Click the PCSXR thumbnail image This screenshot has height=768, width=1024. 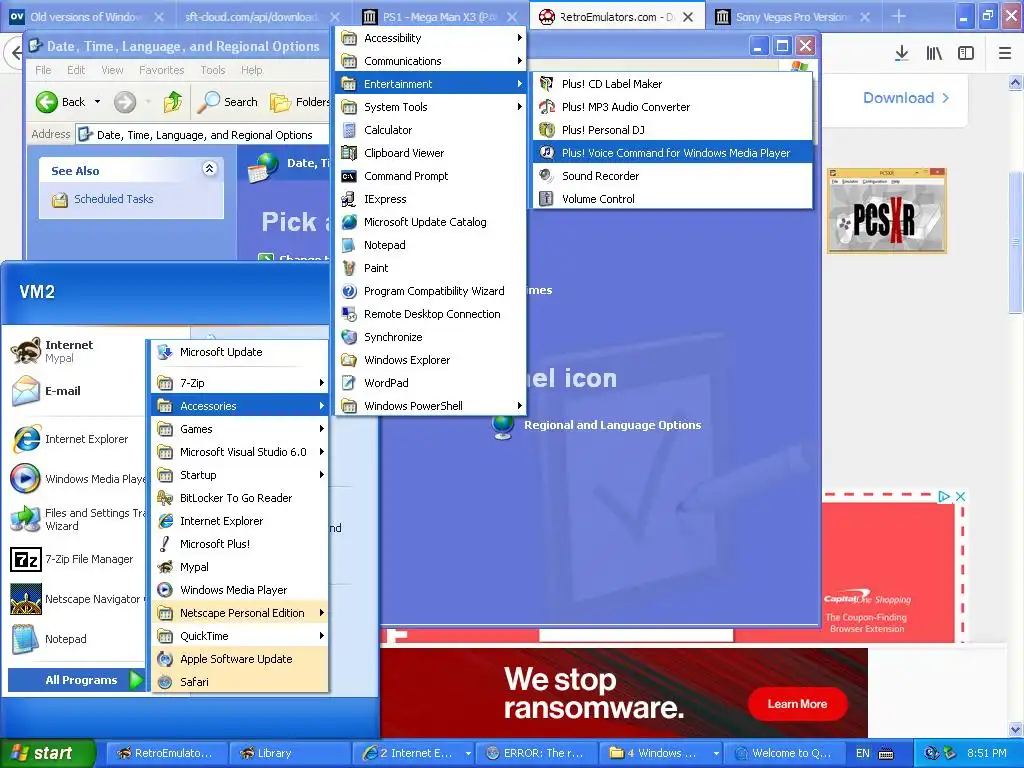pos(886,211)
